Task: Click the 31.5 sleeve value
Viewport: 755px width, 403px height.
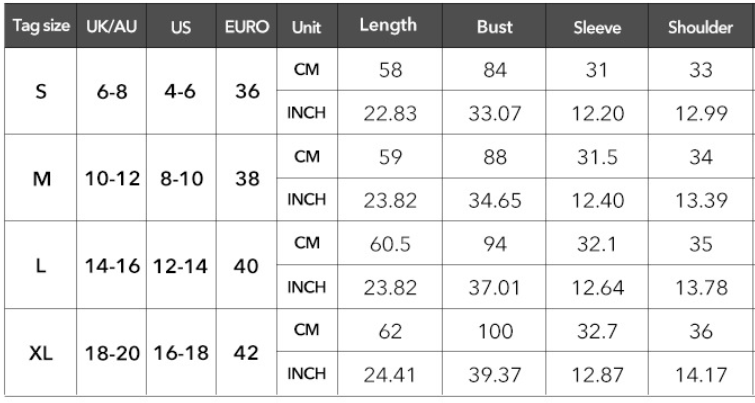Action: click(597, 157)
